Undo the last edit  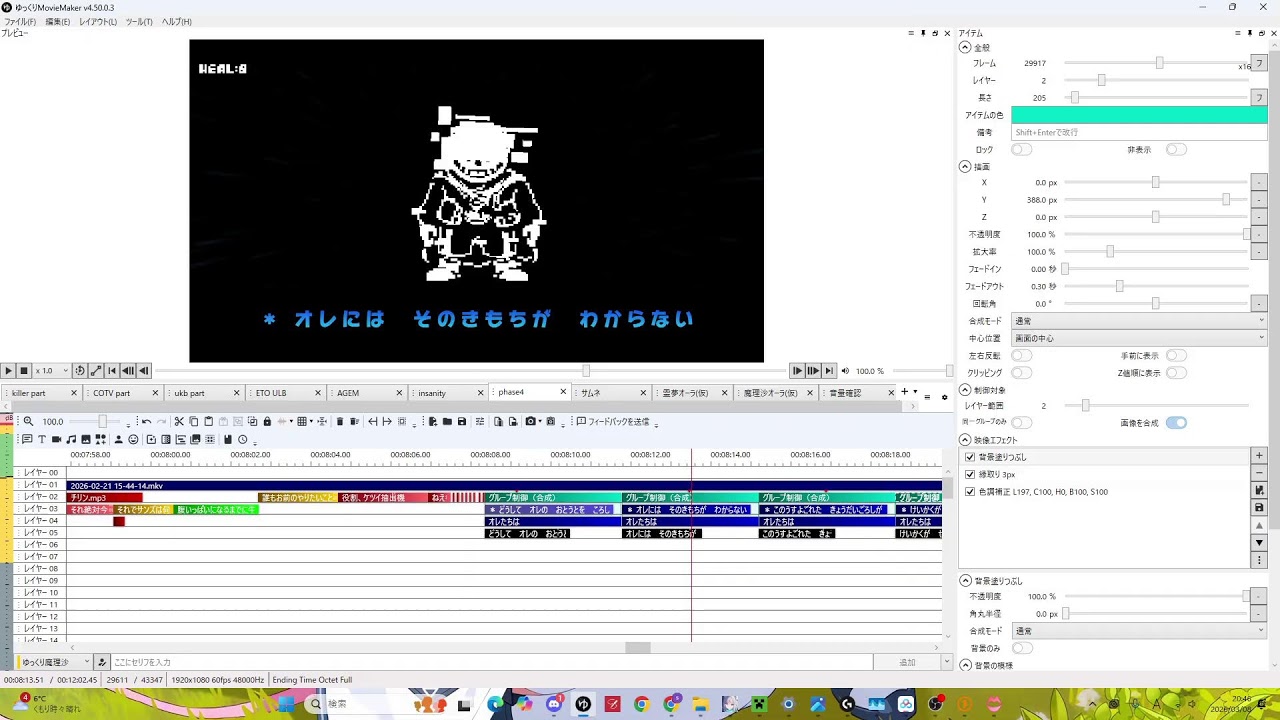[x=146, y=421]
